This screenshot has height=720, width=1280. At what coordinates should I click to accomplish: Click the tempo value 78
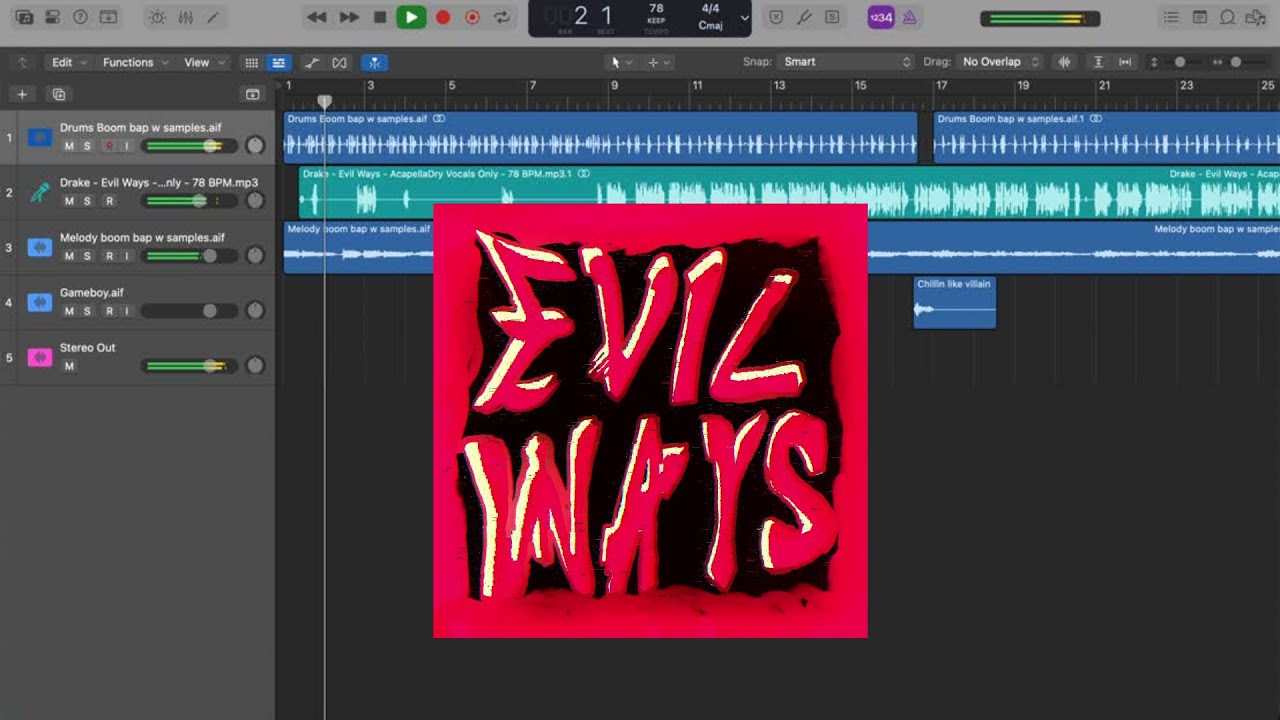(656, 8)
